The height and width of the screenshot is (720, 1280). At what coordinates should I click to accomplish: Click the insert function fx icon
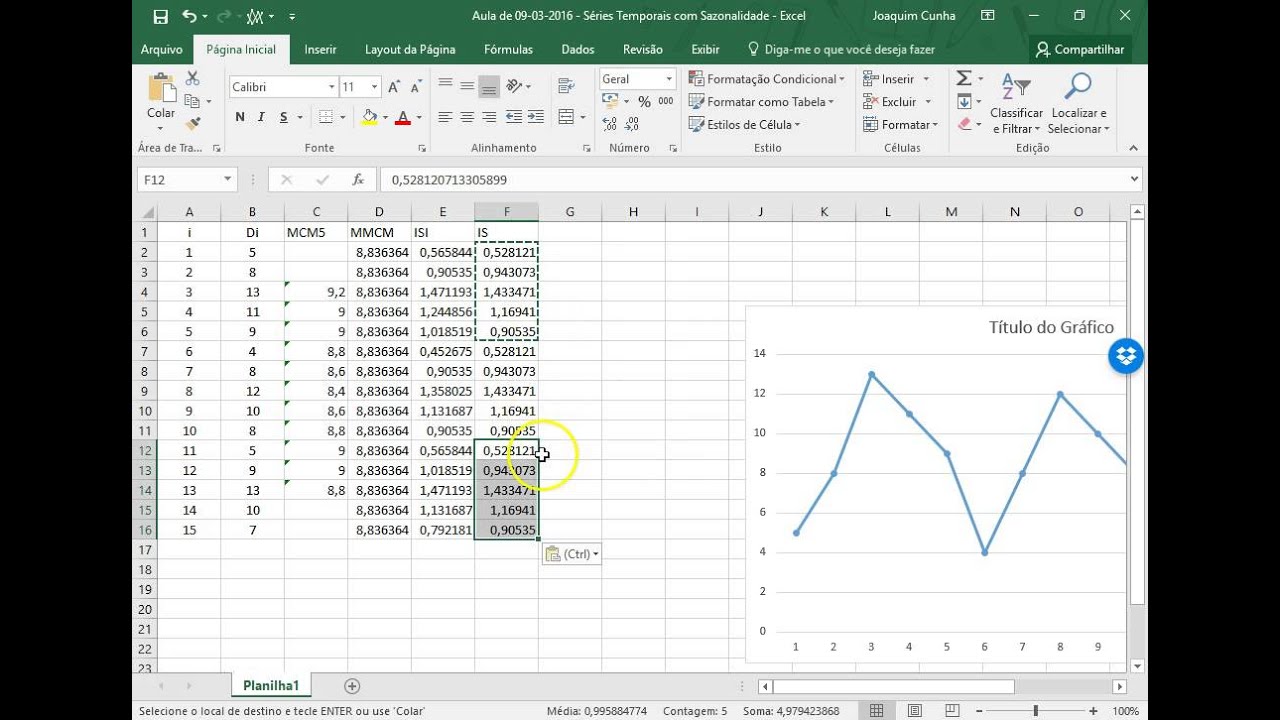click(x=358, y=180)
